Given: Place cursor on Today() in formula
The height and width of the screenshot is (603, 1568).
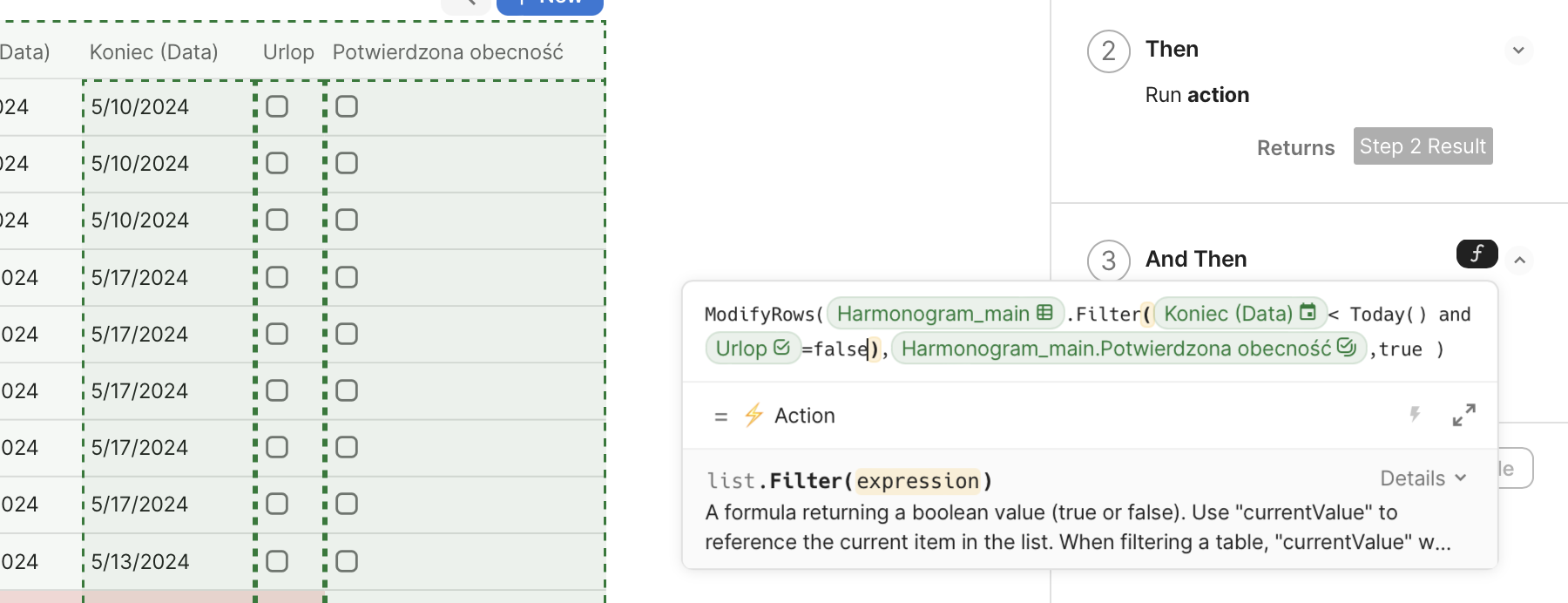Looking at the screenshot, I should pos(1387,315).
